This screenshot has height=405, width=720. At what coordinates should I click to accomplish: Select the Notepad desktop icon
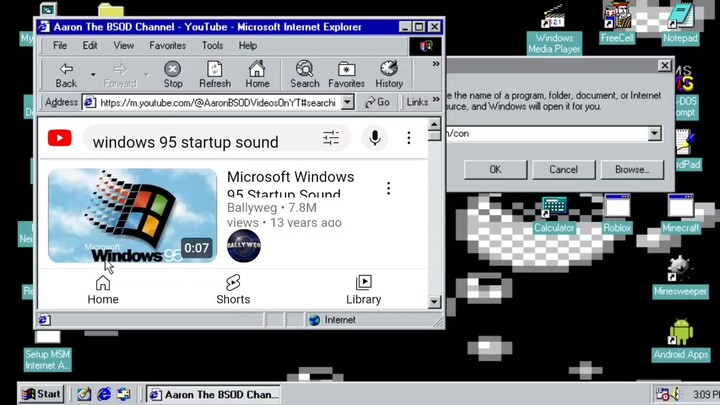tap(680, 23)
